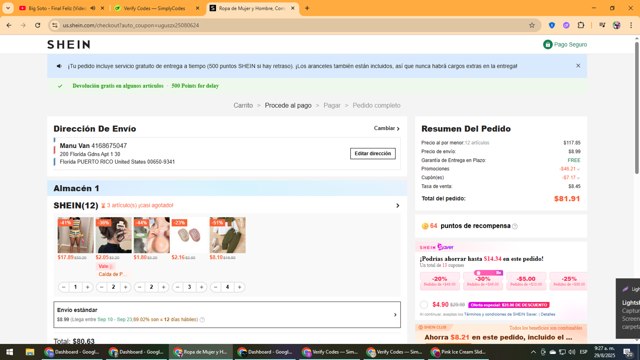Open the $17.89 shorts product thumbnail
Viewport: 640px width, 360px height.
76,235
